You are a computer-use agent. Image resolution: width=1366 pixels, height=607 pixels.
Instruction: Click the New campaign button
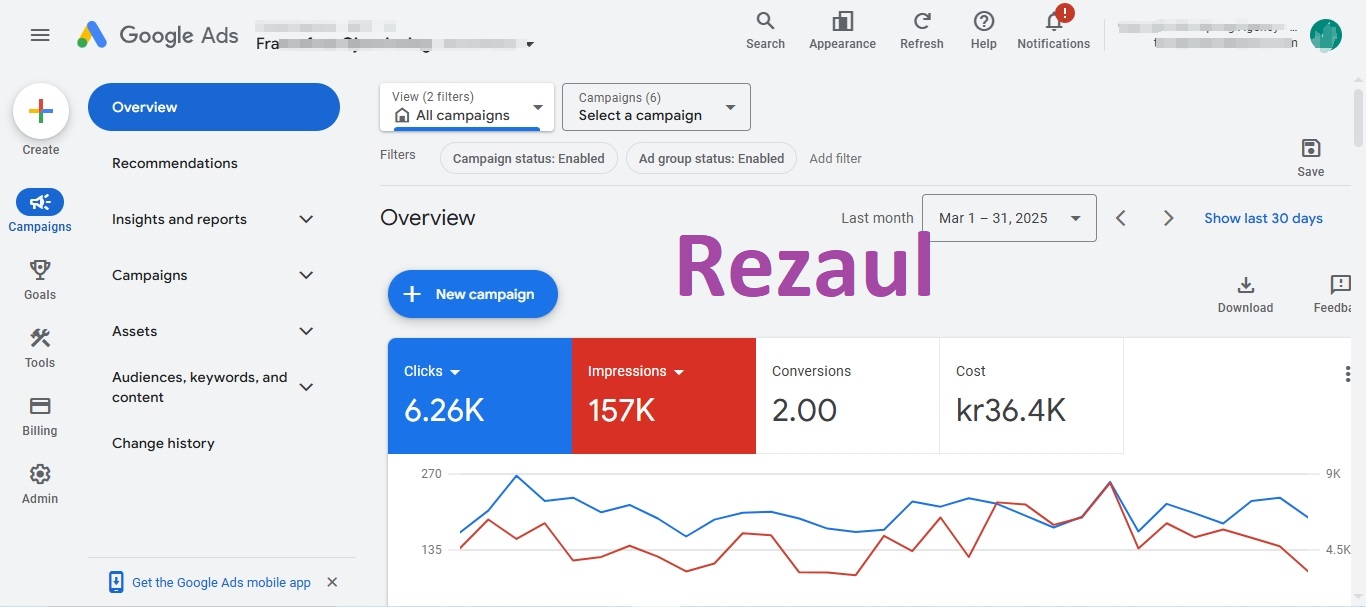tap(472, 294)
